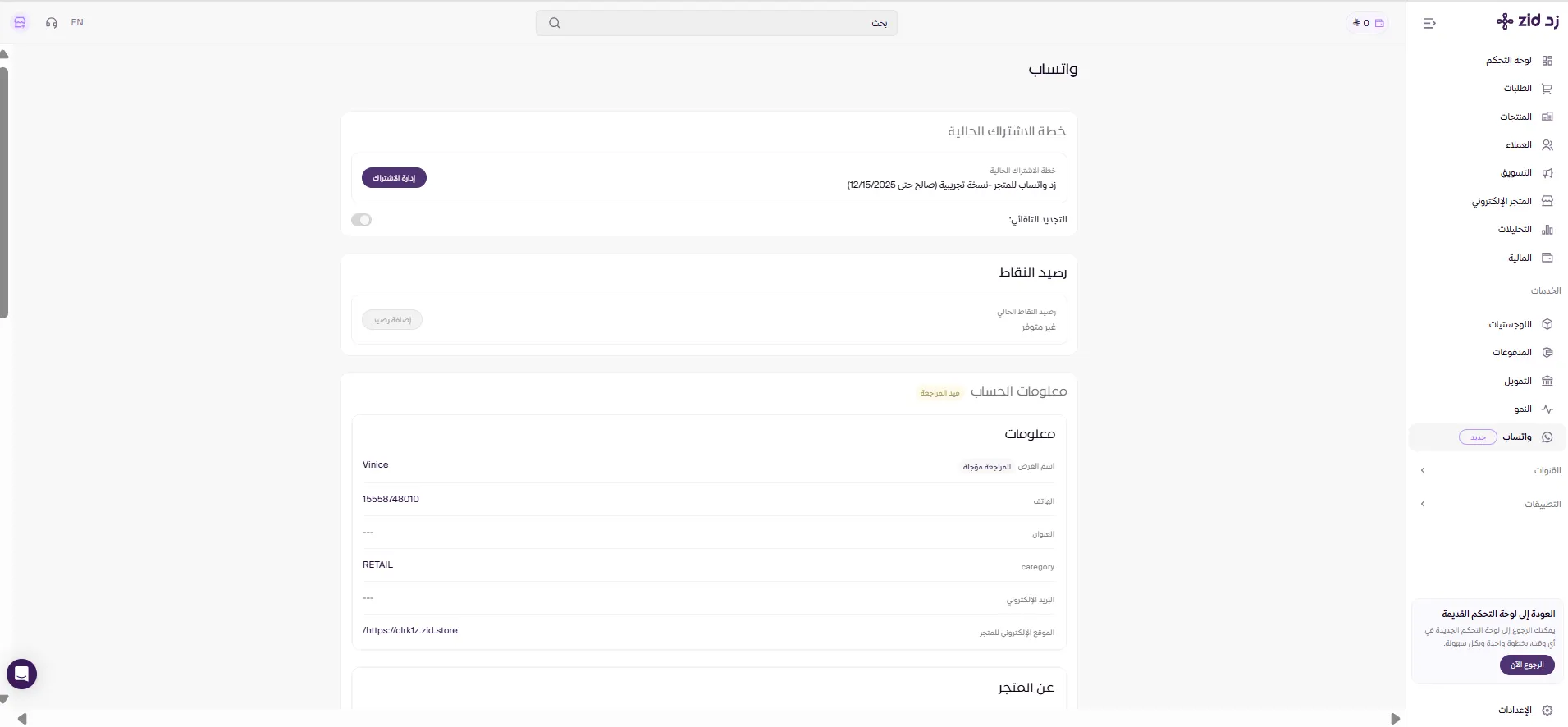Image resolution: width=1568 pixels, height=727 pixels.
Task: Click the orders cart icon (الطلبات)
Action: pos(1547,88)
